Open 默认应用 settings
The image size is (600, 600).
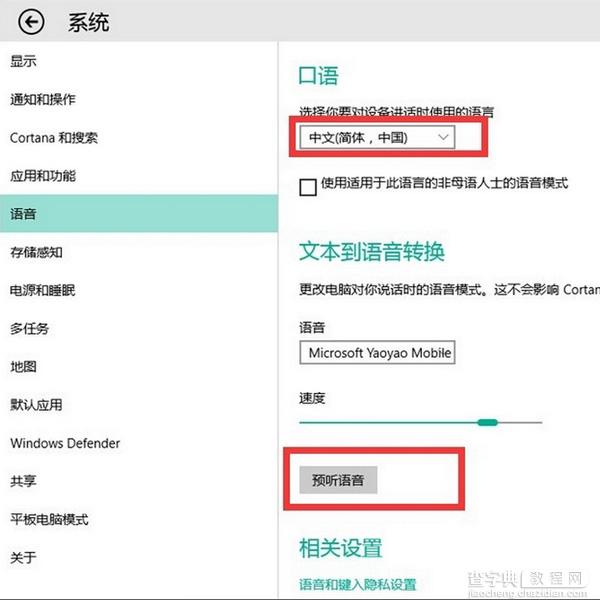tap(36, 404)
